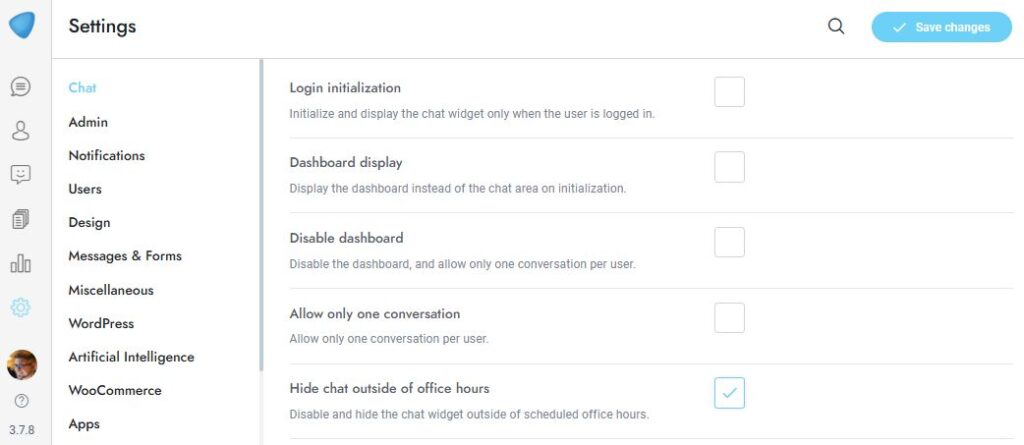The height and width of the screenshot is (445, 1024).
Task: Open the Notifications settings tab
Action: [x=106, y=155]
